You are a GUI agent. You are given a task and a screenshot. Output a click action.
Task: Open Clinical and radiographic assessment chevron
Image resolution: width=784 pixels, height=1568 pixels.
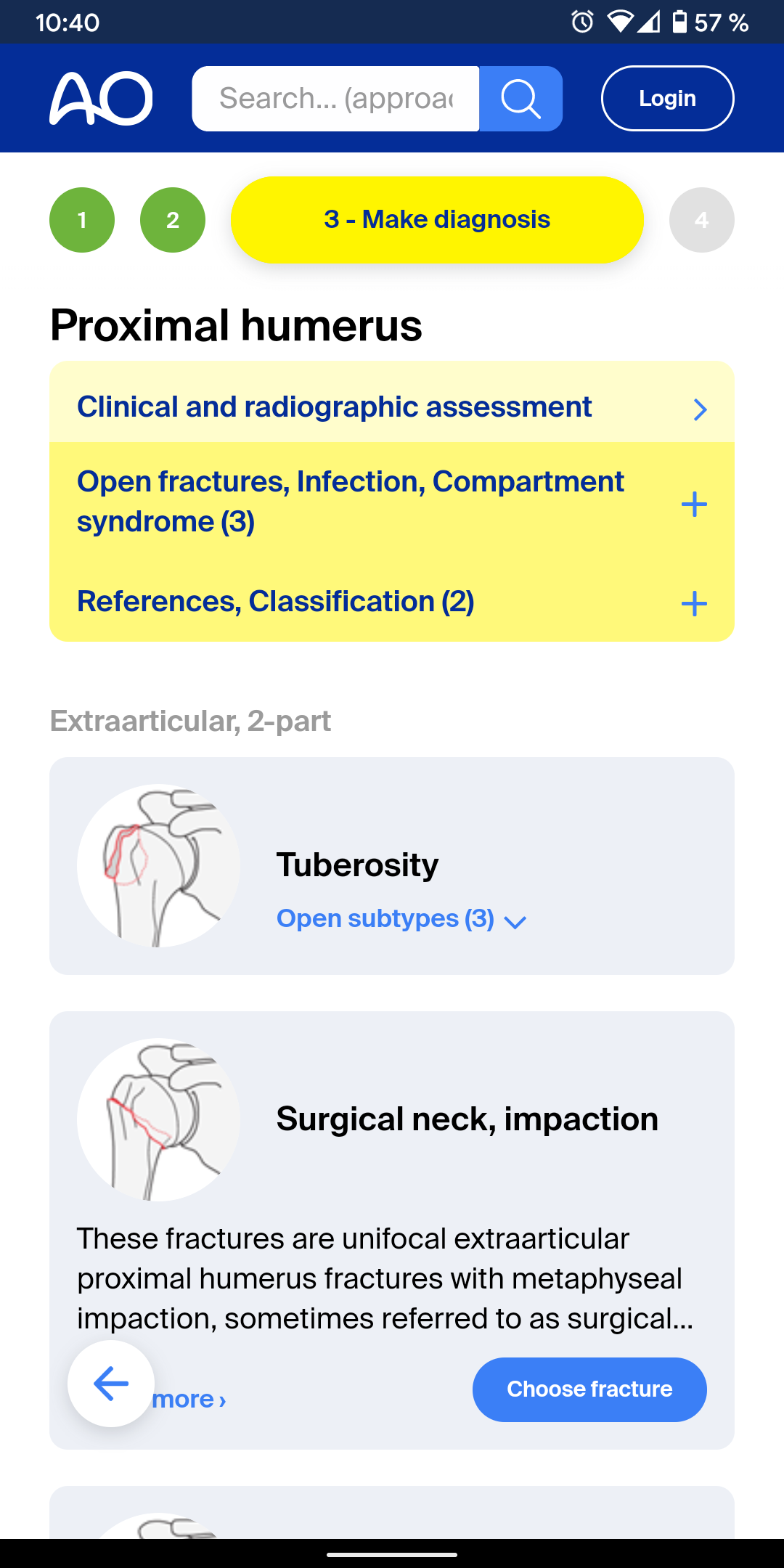(700, 409)
